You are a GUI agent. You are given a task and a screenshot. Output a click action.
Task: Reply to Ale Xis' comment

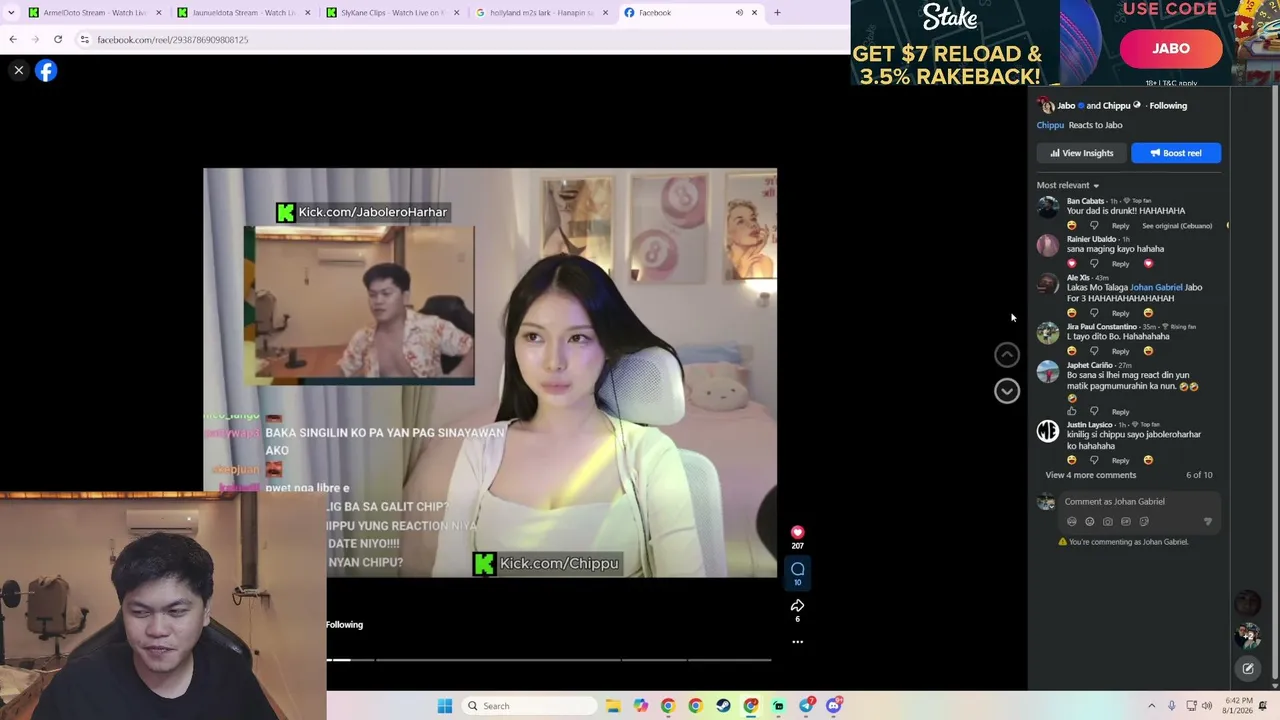[1120, 313]
